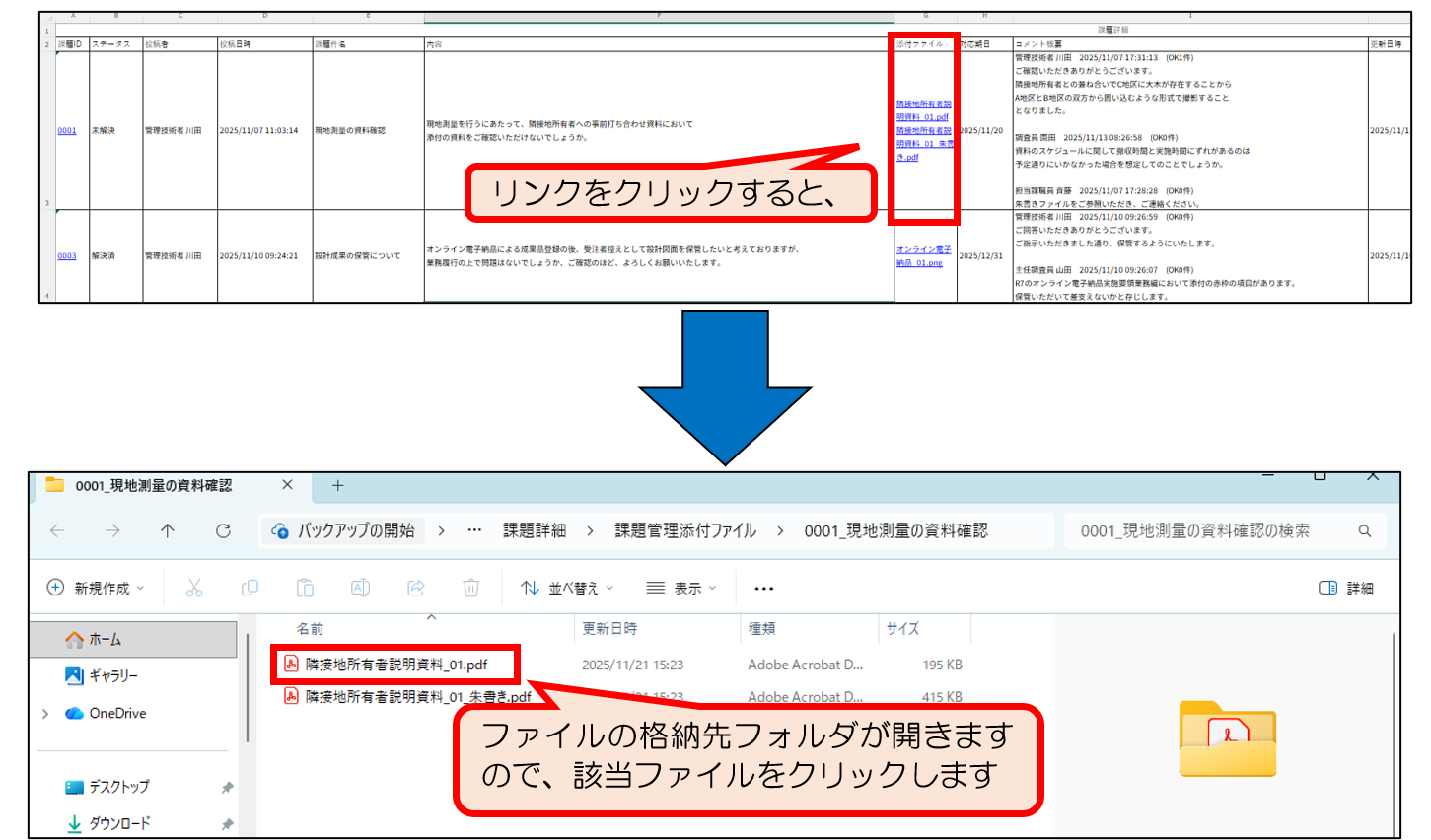Click the Copy icon in Explorer toolbar
1431x840 pixels.
pos(250,588)
